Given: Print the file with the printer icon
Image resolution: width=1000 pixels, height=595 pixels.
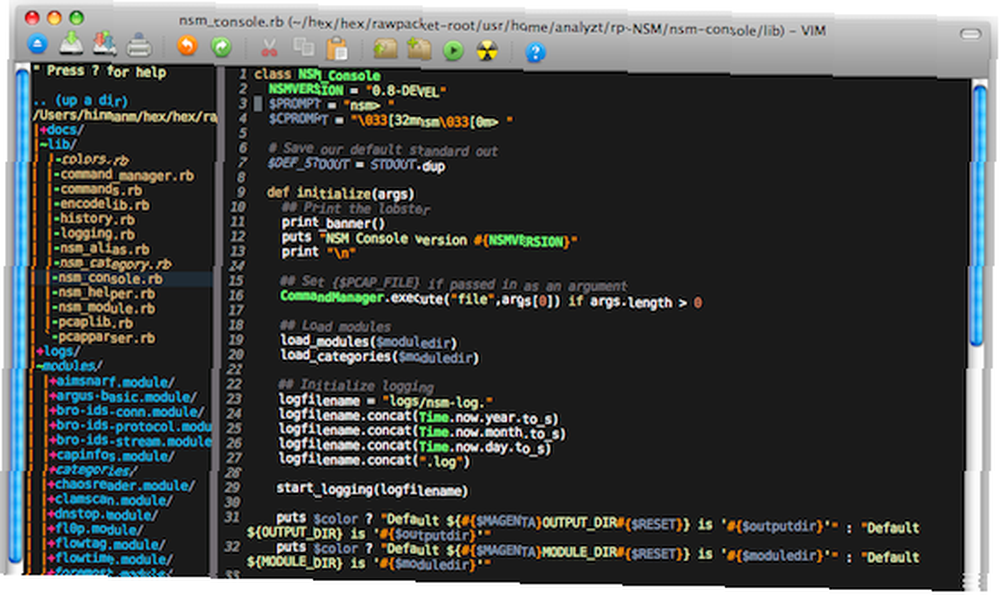Looking at the screenshot, I should 139,46.
